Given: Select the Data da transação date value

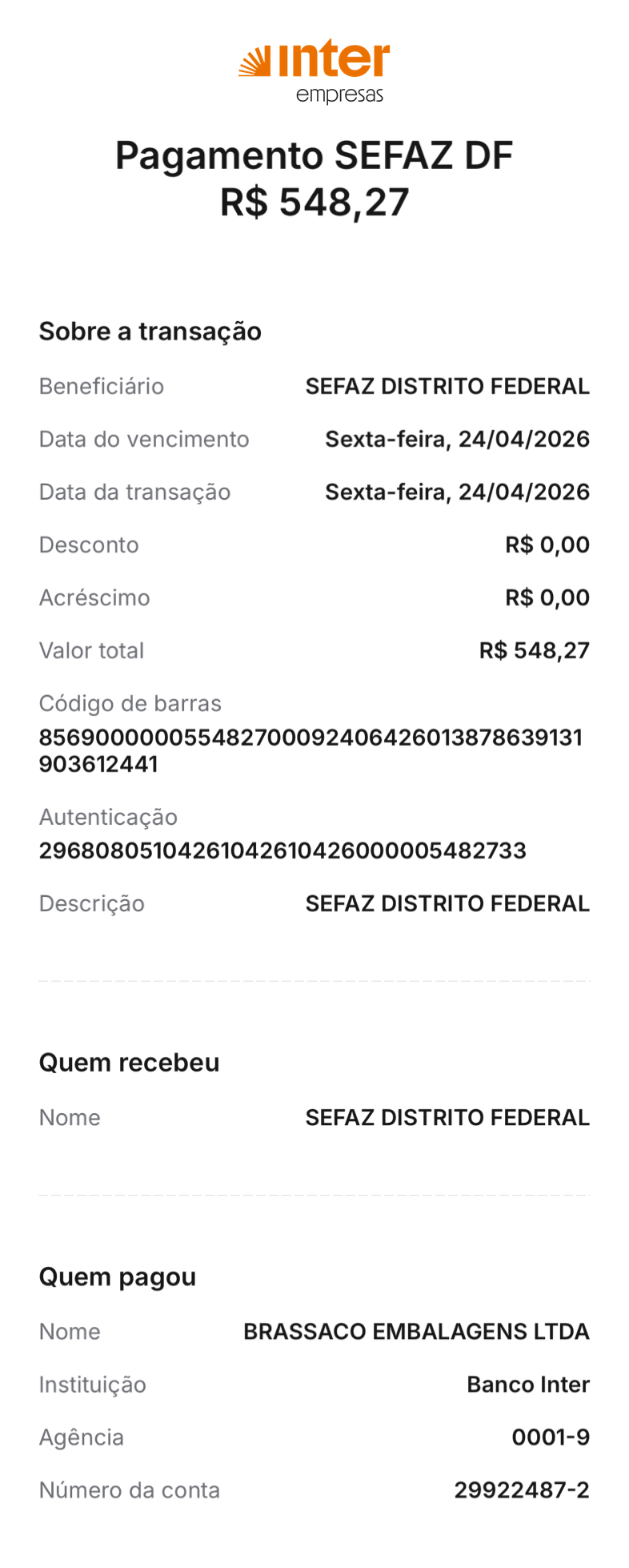Looking at the screenshot, I should [457, 492].
